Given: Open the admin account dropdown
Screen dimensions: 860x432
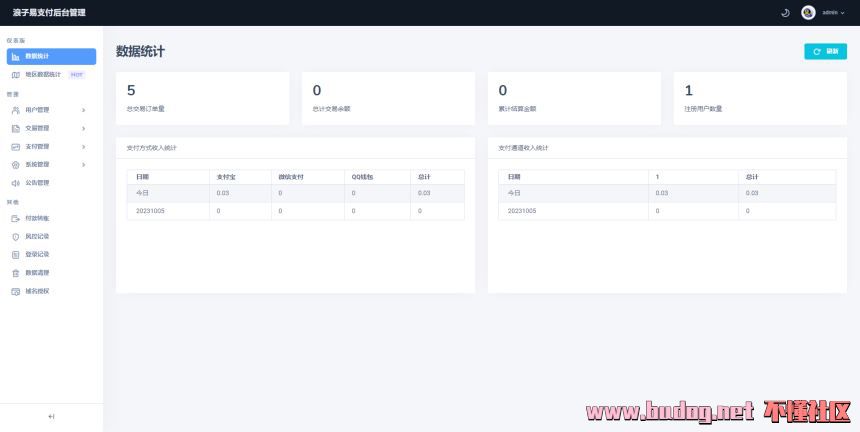Looking at the screenshot, I should point(833,13).
